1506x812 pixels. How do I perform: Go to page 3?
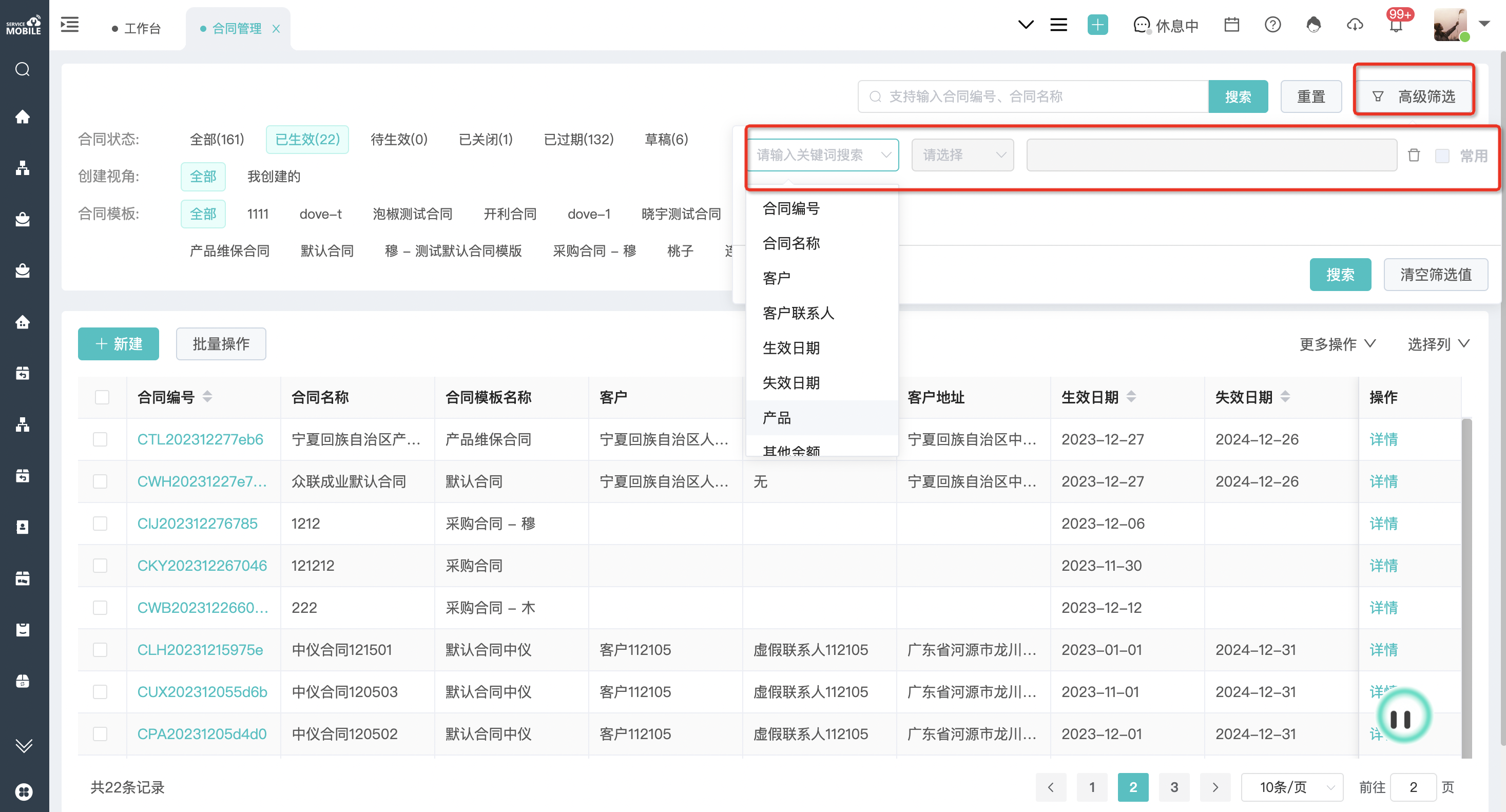click(1174, 787)
